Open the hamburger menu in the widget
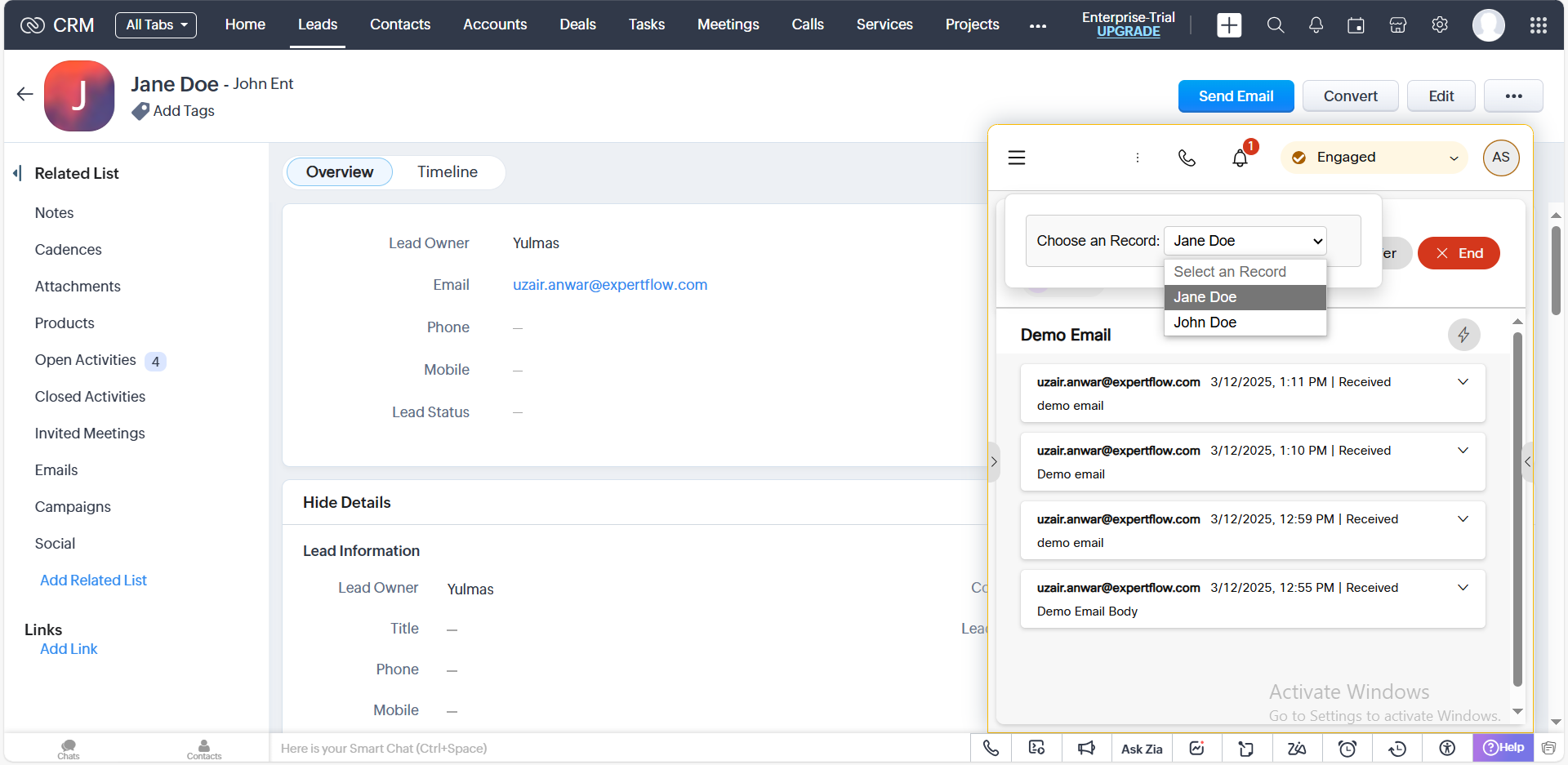Image resolution: width=1568 pixels, height=765 pixels. (x=1016, y=158)
